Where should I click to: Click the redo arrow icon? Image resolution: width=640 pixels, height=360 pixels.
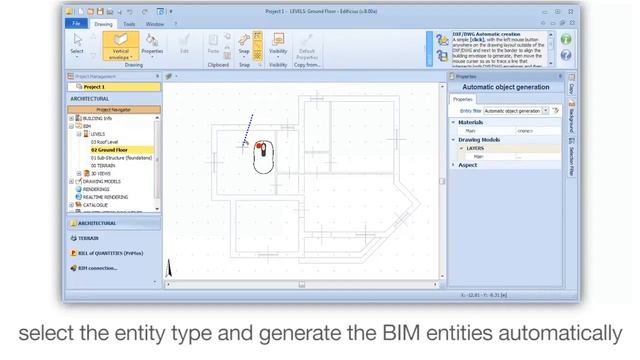click(144, 12)
